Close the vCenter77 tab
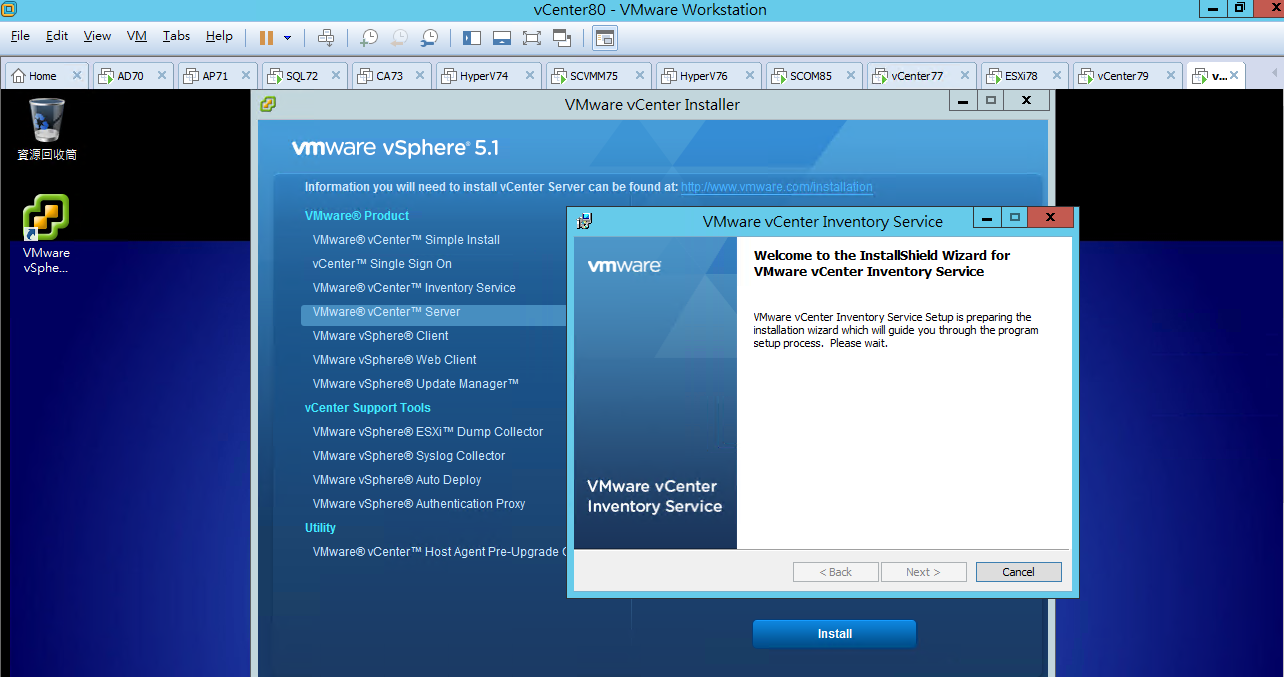This screenshot has height=677, width=1284. (965, 76)
